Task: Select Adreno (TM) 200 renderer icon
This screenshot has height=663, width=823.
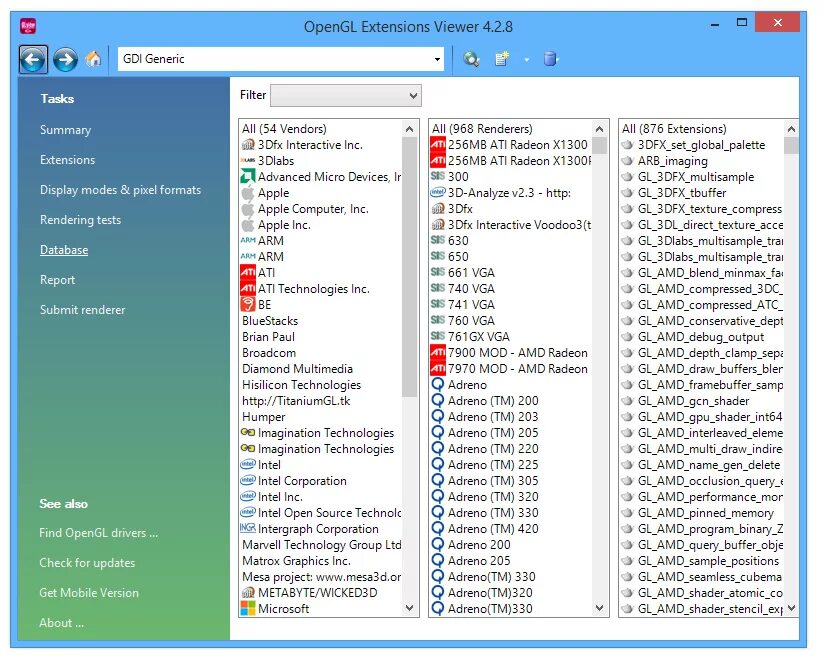Action: point(438,401)
